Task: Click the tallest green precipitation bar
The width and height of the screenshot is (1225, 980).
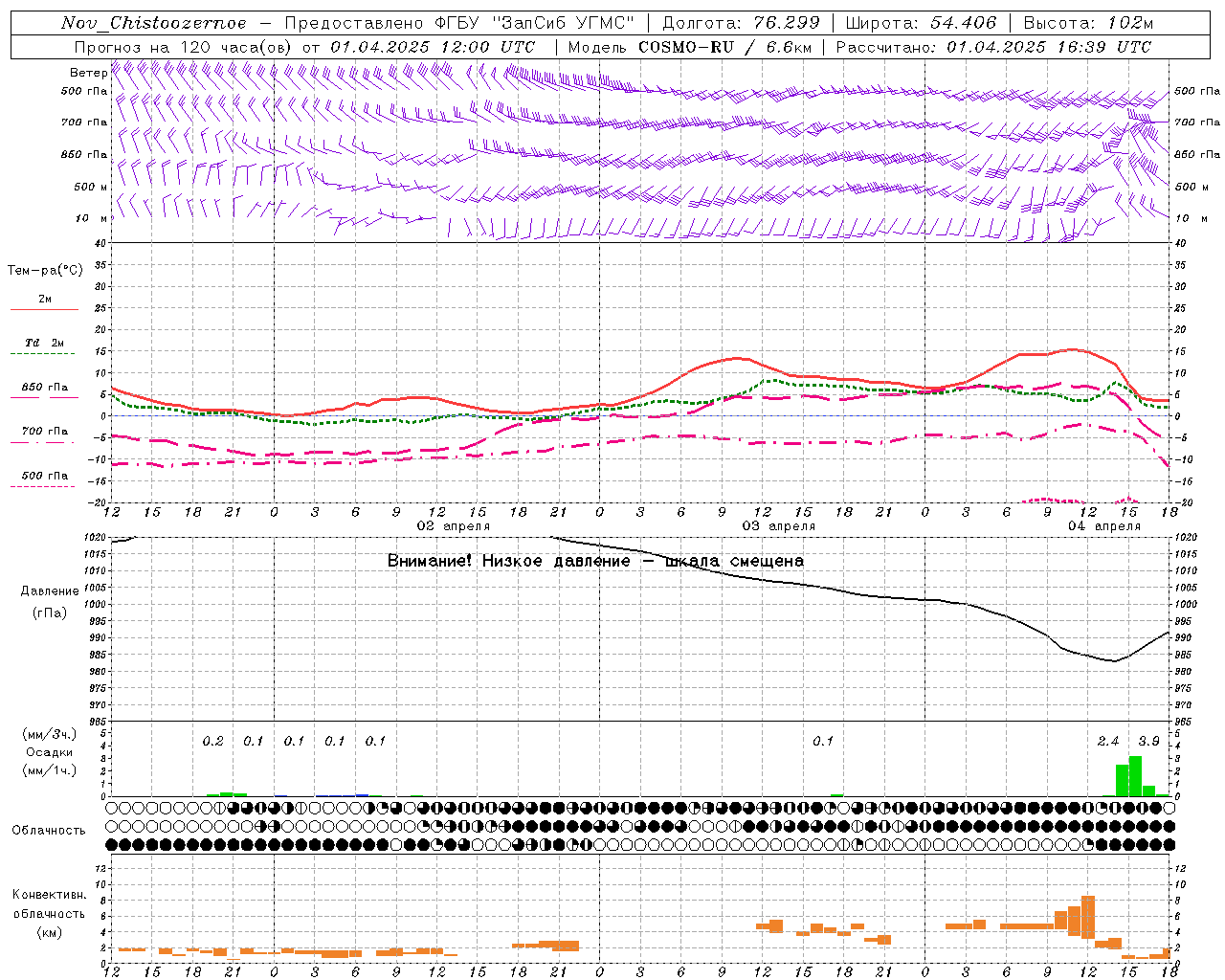Action: click(1135, 776)
